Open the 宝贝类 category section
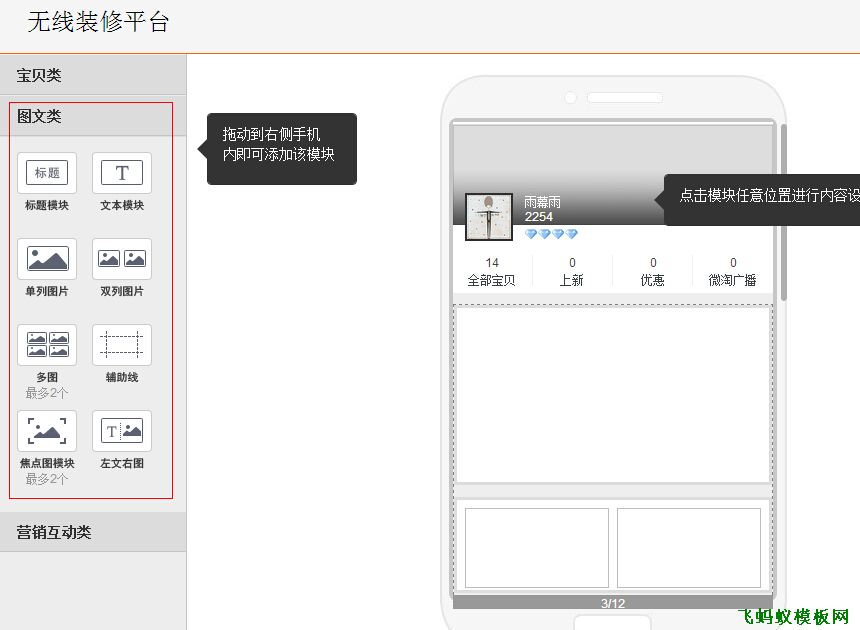 (x=38, y=74)
